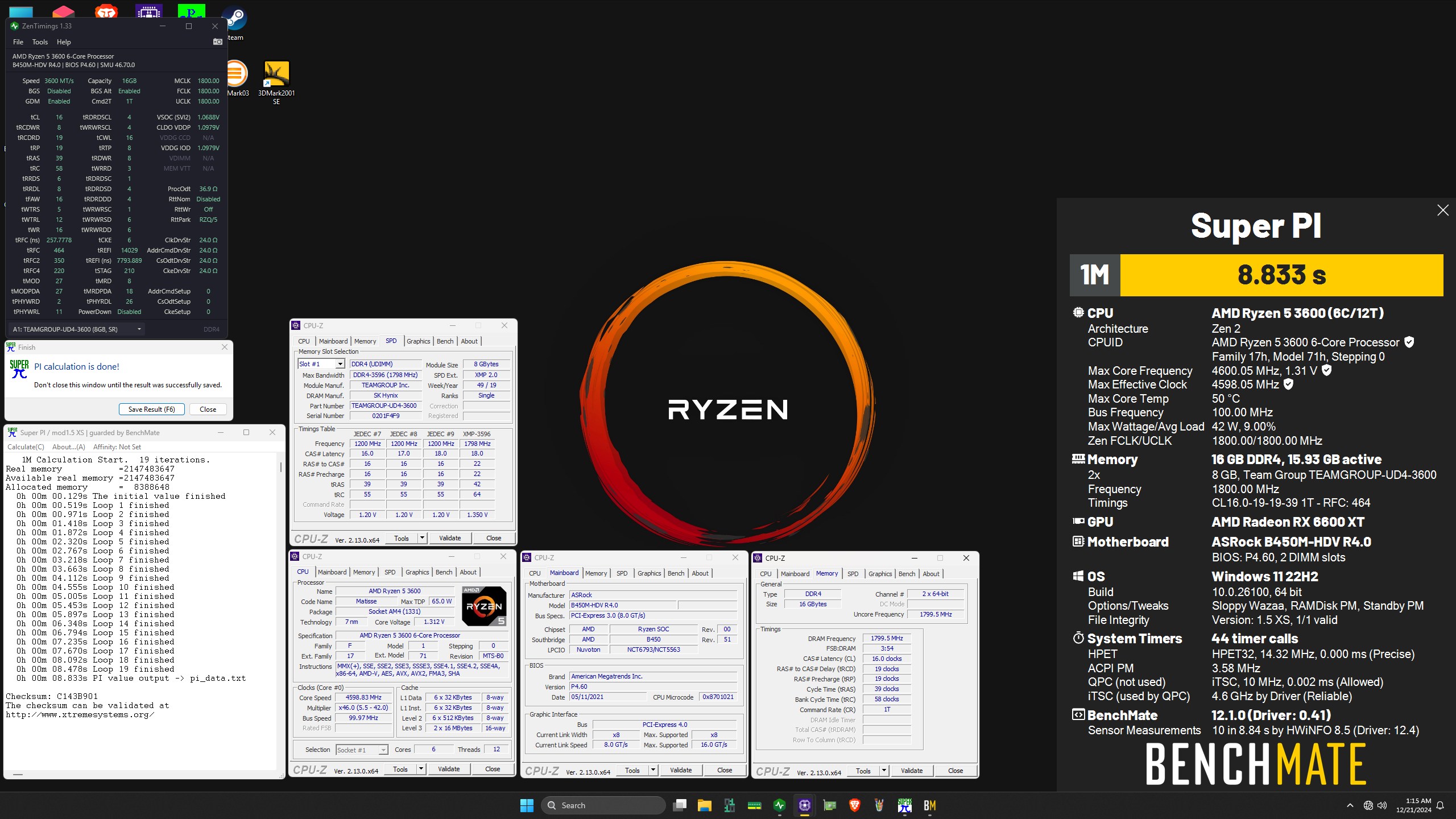This screenshot has height=819, width=1456.
Task: Click the Checksum: C143B901 line
Action: click(x=52, y=697)
